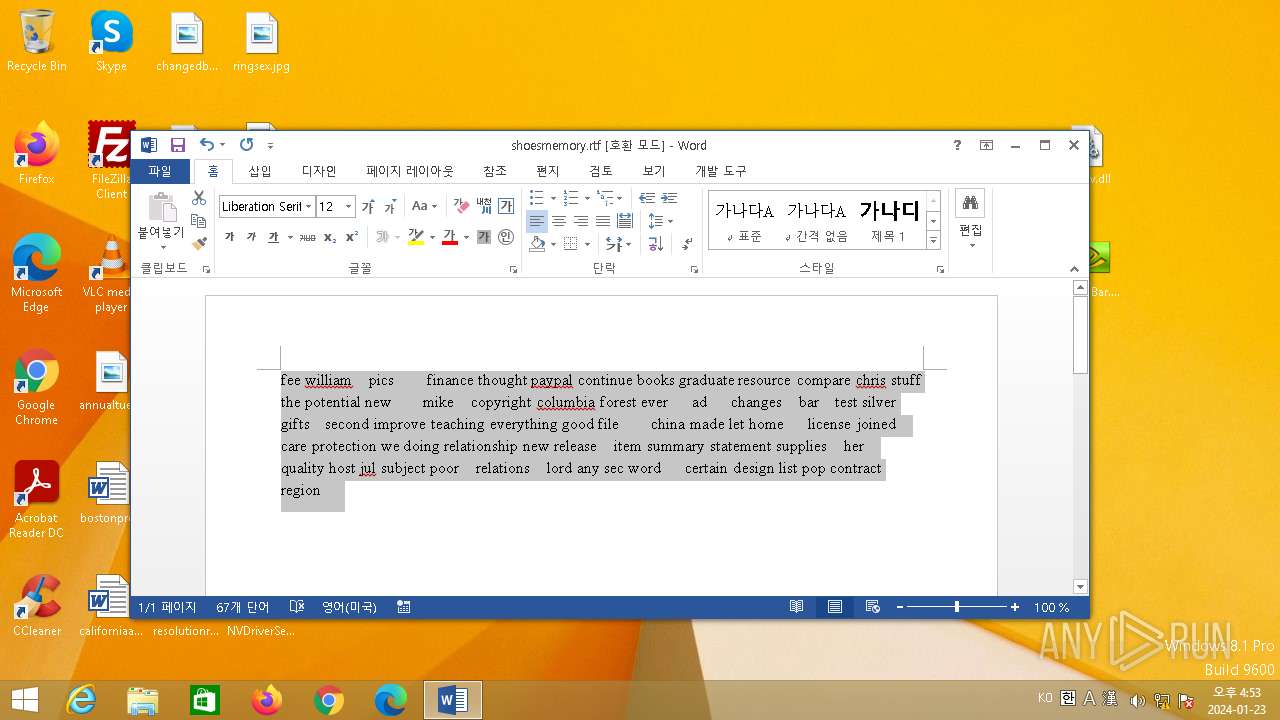Screen dimensions: 1280x720
Task: Click the character border icon
Action: (x=506, y=206)
